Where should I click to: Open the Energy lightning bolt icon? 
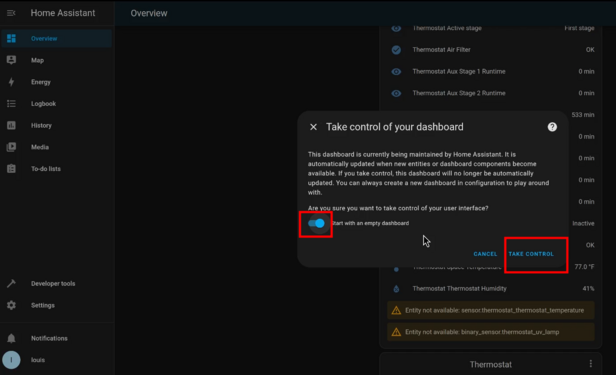(11, 82)
